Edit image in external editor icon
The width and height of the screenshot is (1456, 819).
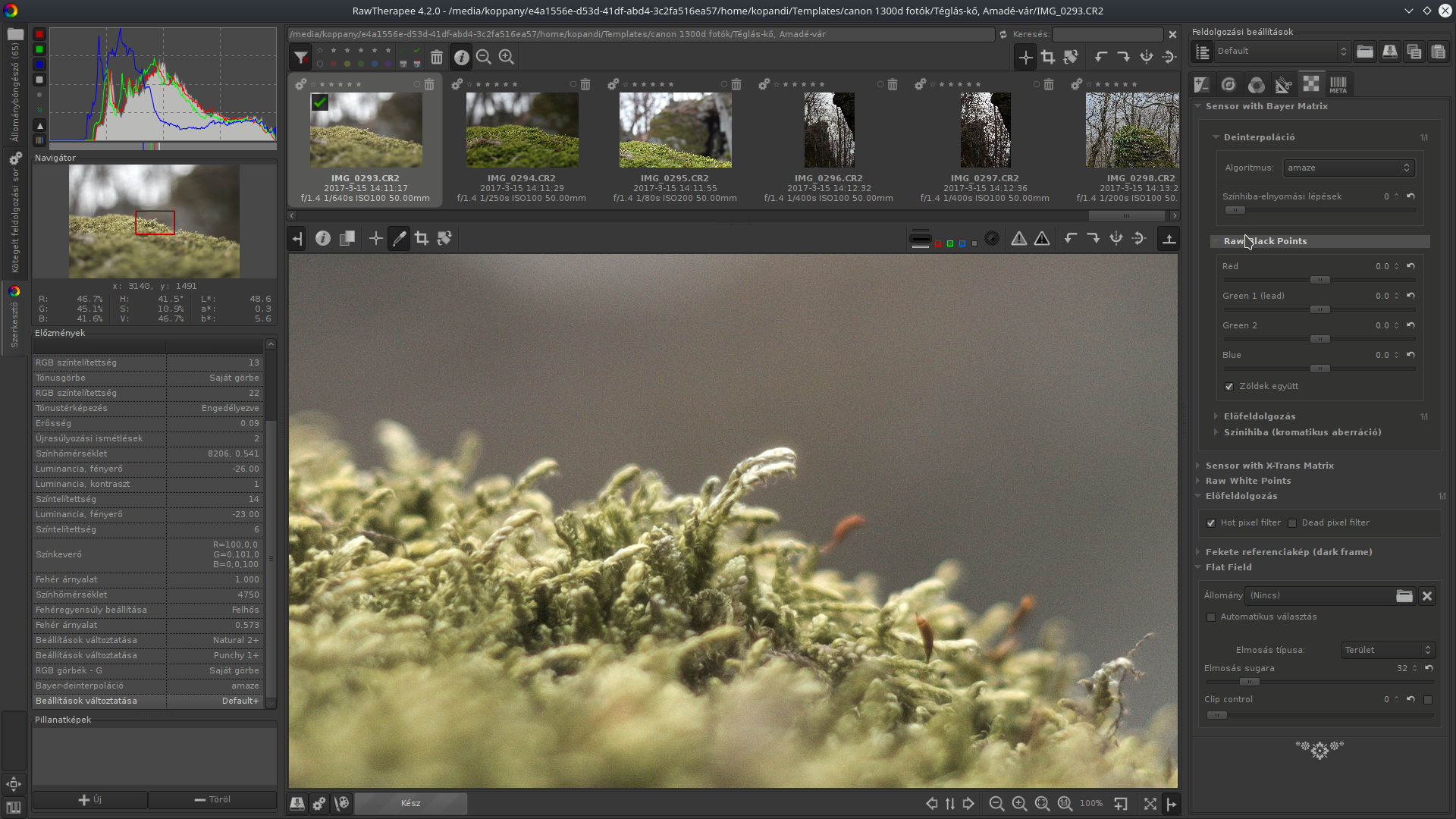[x=342, y=804]
